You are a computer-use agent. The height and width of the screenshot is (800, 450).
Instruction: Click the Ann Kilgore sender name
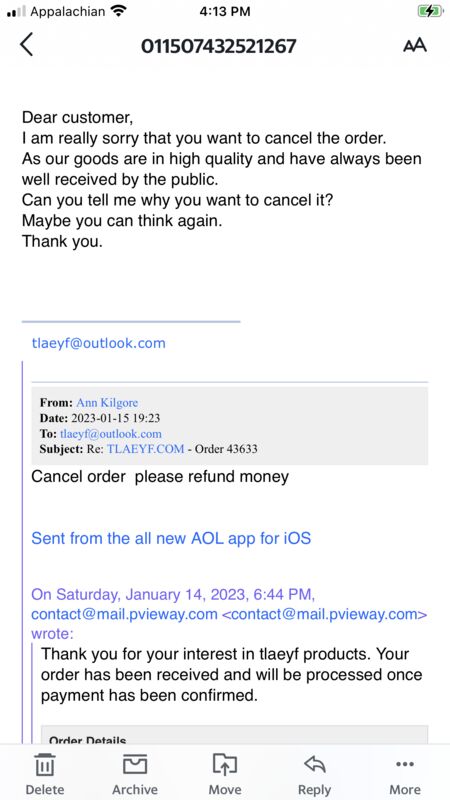click(107, 403)
